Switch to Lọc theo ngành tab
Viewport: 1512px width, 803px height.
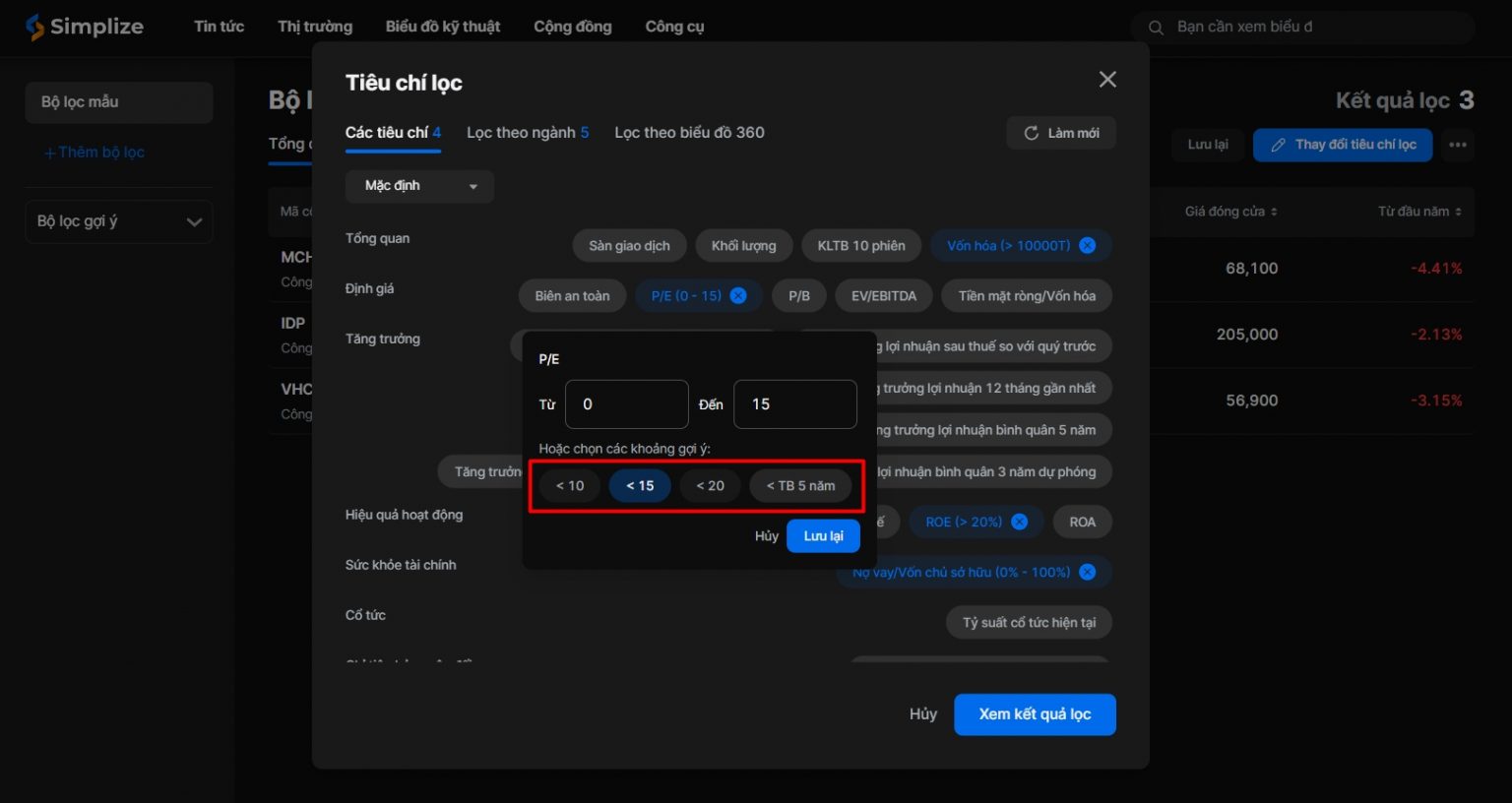point(527,133)
